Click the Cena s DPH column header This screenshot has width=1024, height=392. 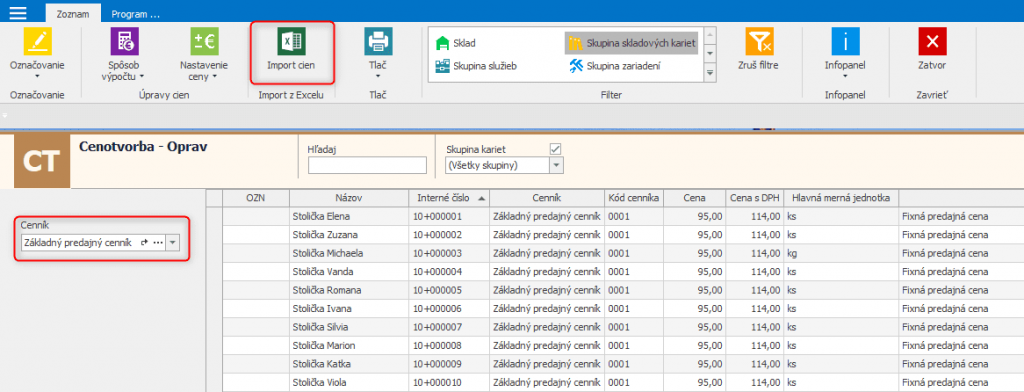tap(754, 197)
